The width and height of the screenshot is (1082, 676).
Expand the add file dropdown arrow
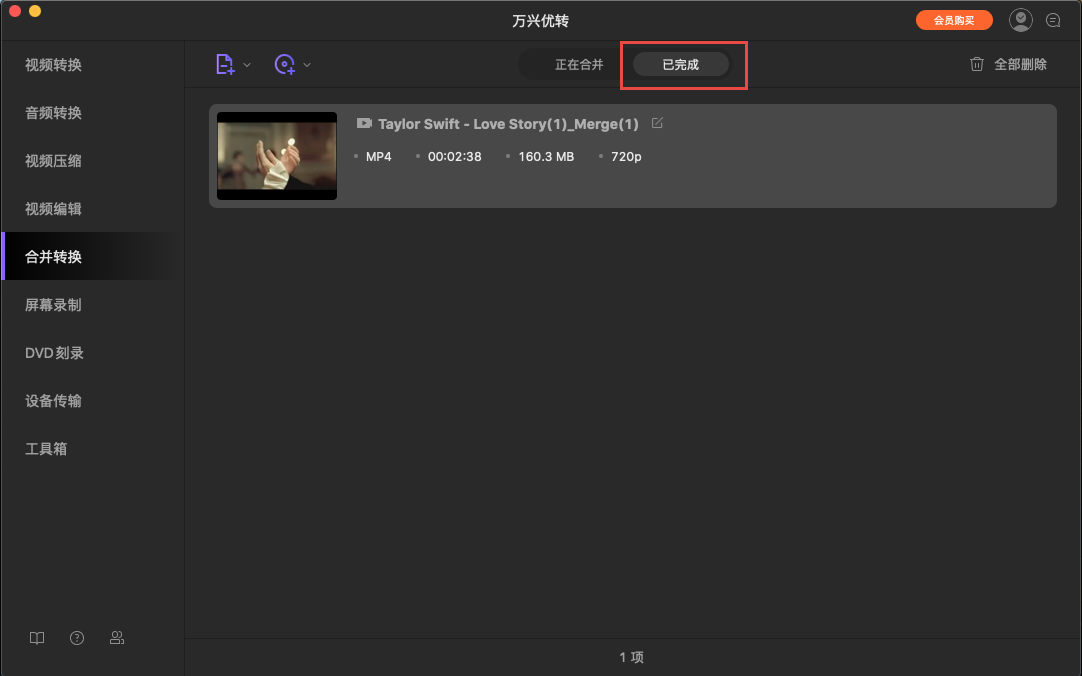point(247,65)
